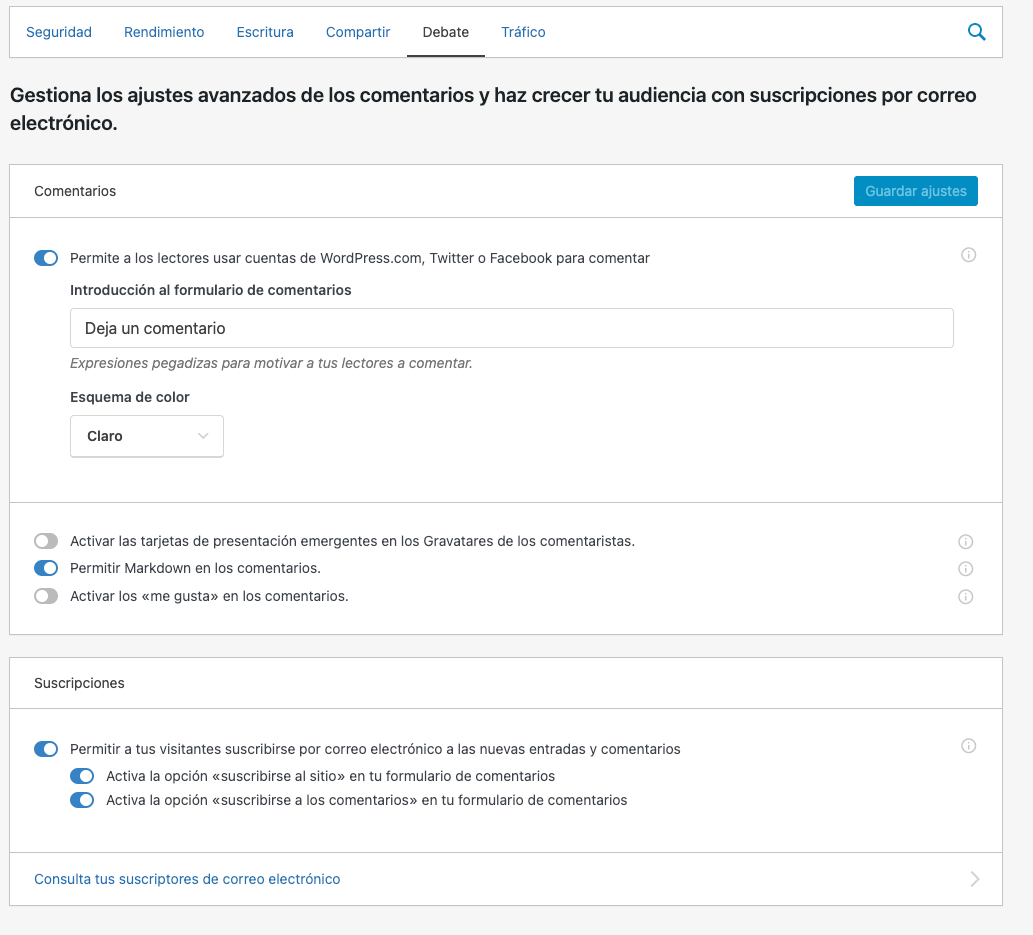The width and height of the screenshot is (1033, 935).
Task: Click 'Introducción al formulario de comentarios' label
Action: [211, 290]
